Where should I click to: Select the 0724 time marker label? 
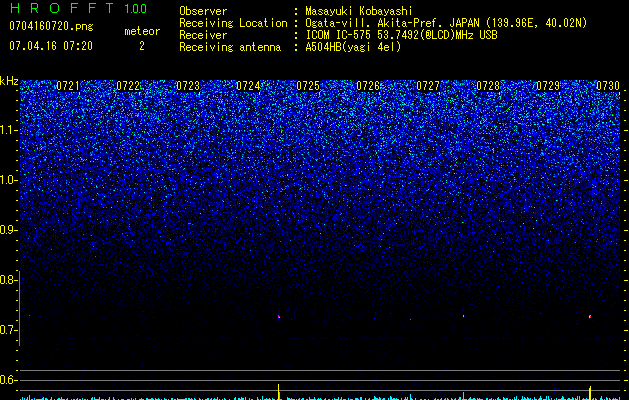click(x=248, y=86)
